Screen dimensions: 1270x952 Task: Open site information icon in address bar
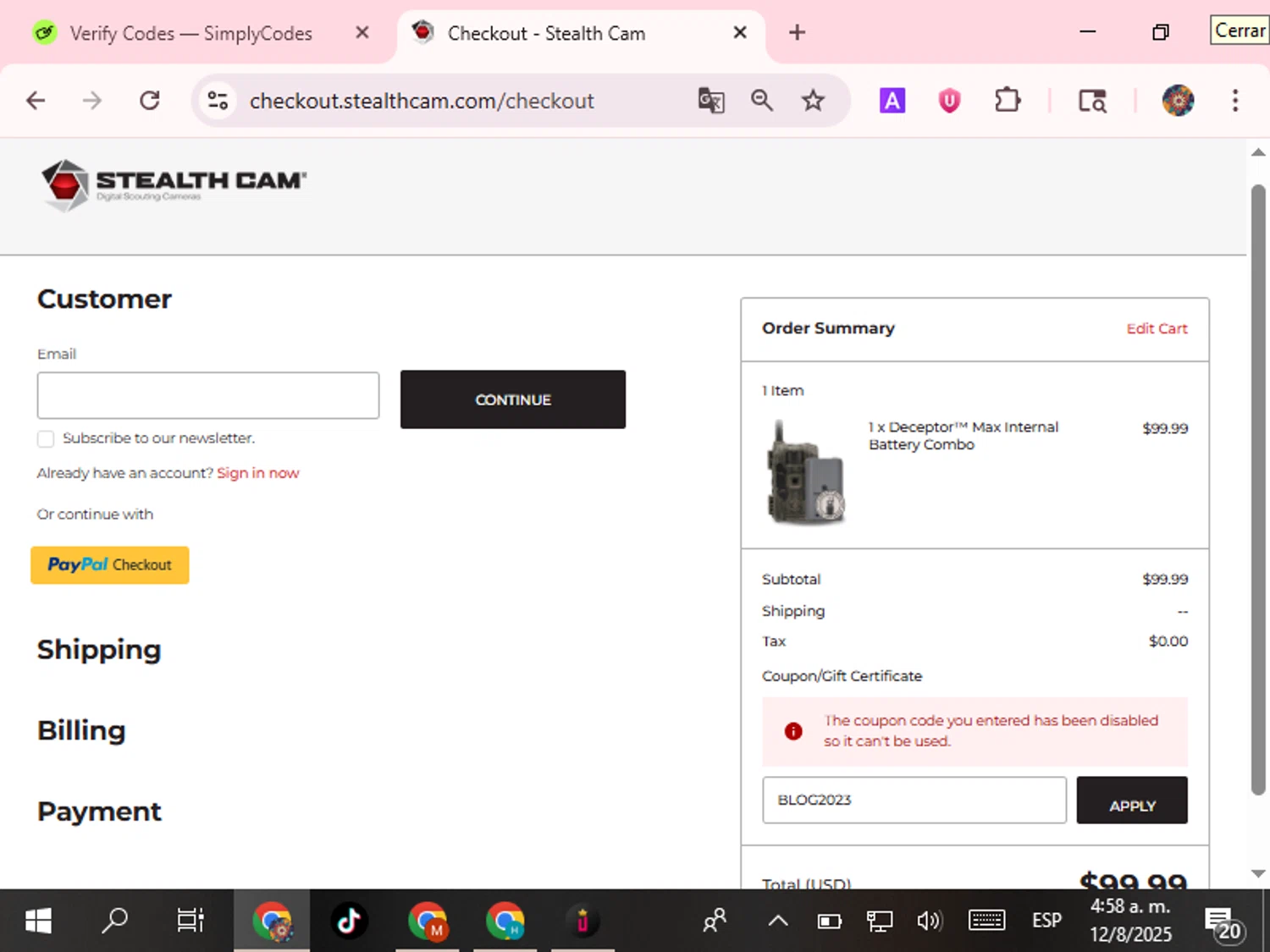(218, 101)
